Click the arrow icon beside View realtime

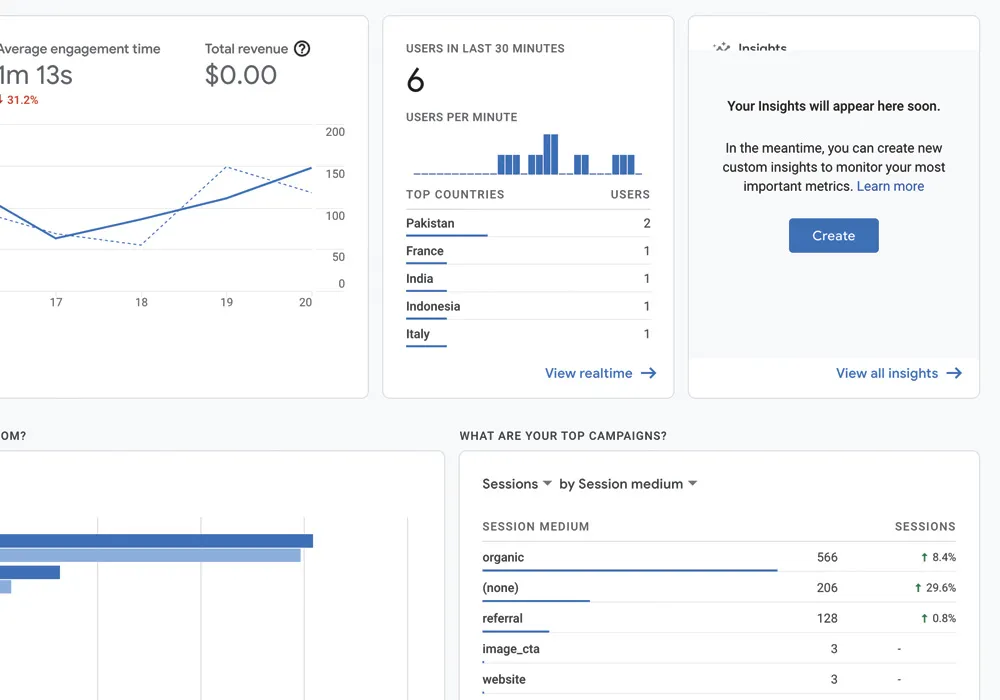tap(649, 373)
